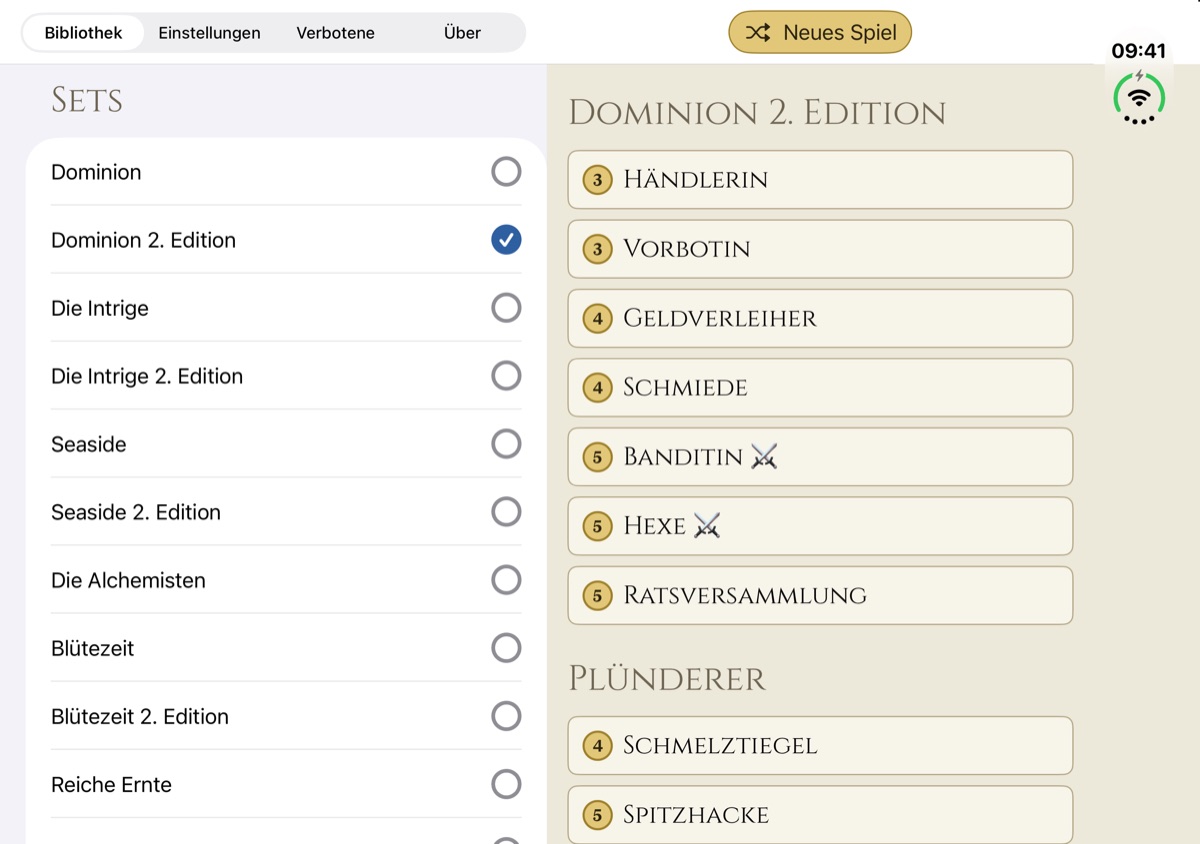The image size is (1200, 844).
Task: Click the cost-5 coin on Banditin
Action: coord(598,457)
